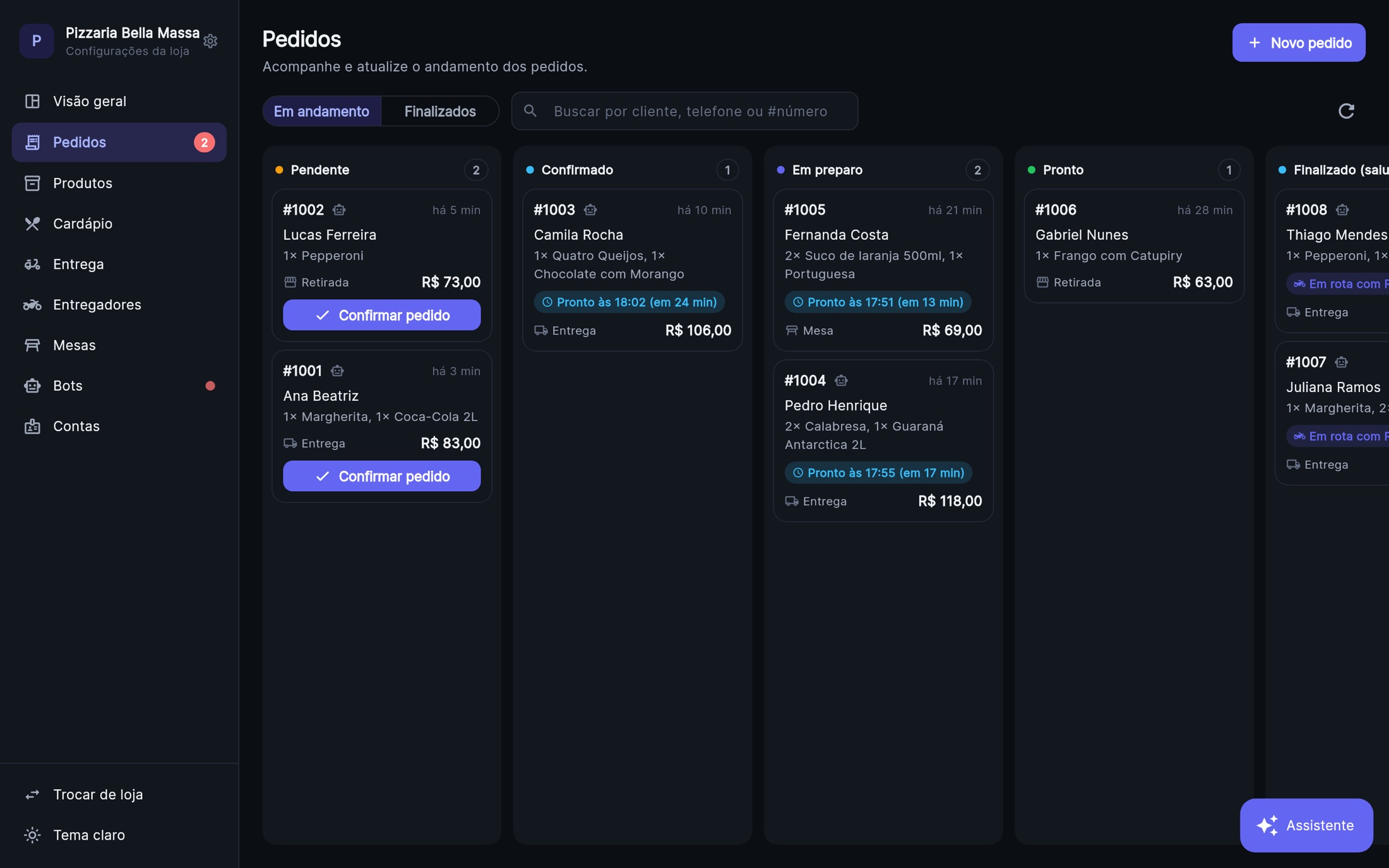Screen dimensions: 1389x868
Task: Click Pronto às 18:02 badge
Action: coord(629,302)
